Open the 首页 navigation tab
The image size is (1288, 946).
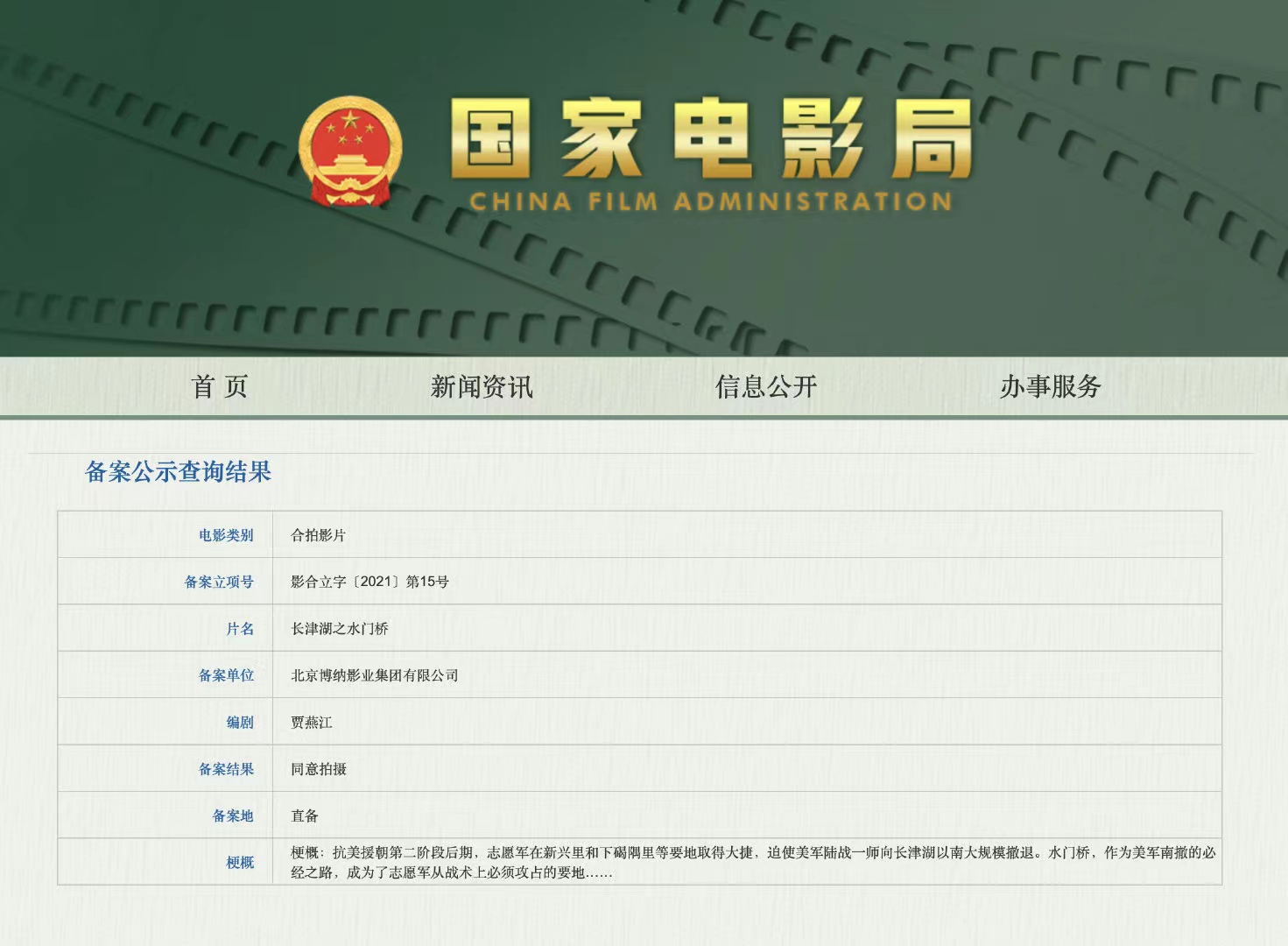point(220,386)
